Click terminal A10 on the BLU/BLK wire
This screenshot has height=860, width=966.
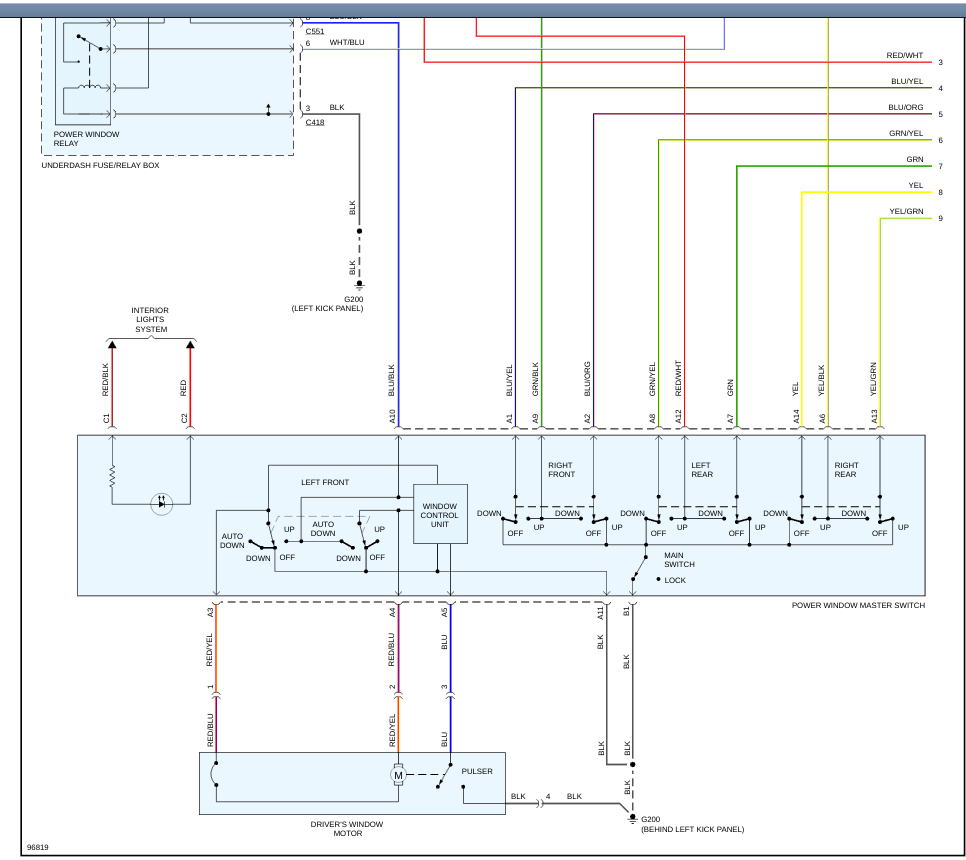392,416
